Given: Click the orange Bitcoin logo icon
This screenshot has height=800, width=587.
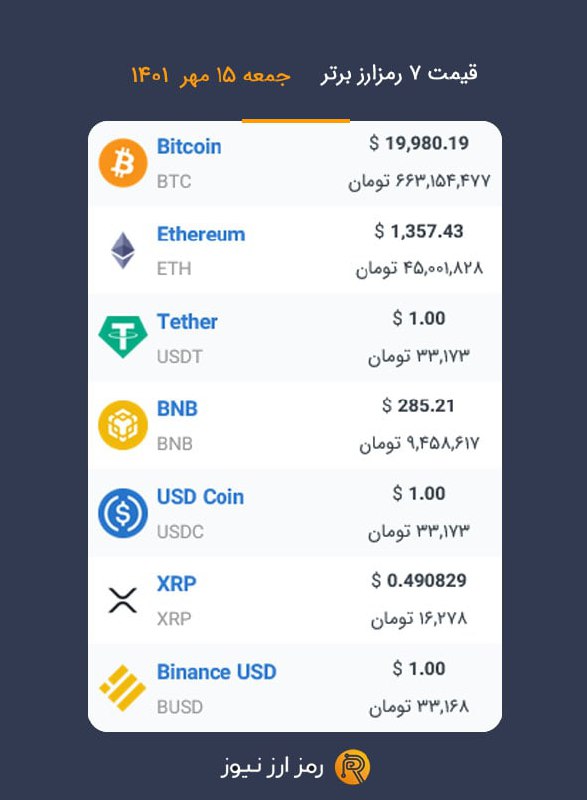Looking at the screenshot, I should [x=123, y=163].
